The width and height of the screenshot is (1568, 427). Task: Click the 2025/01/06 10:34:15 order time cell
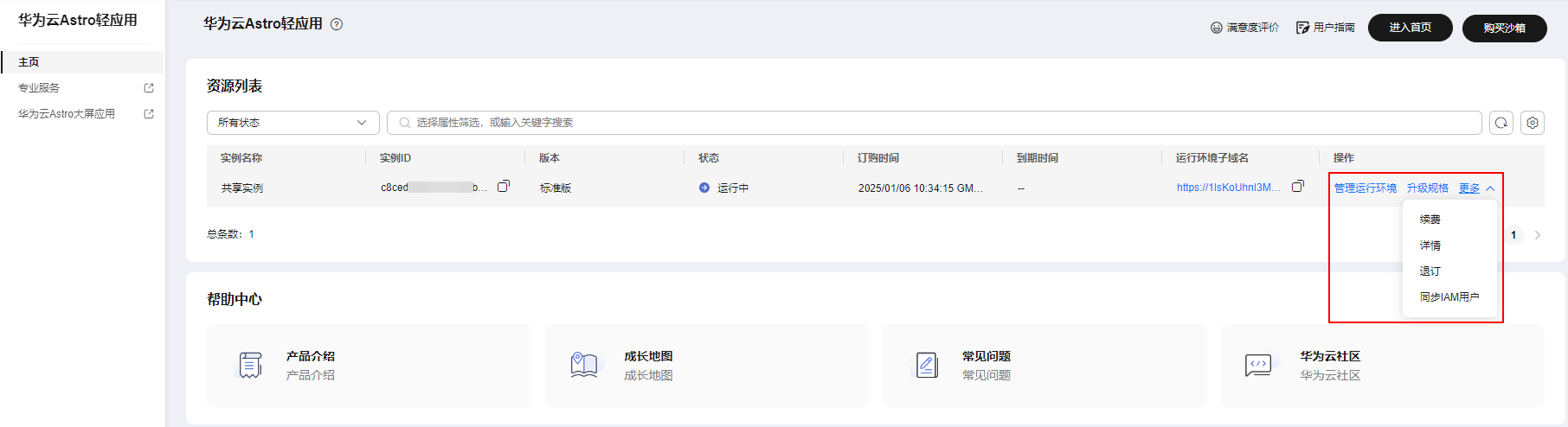click(921, 188)
